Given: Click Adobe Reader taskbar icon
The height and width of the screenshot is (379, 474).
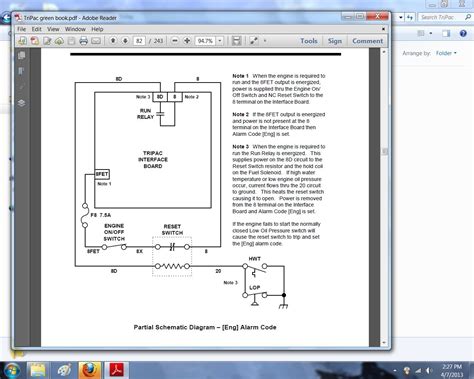Looking at the screenshot, I should click(117, 370).
